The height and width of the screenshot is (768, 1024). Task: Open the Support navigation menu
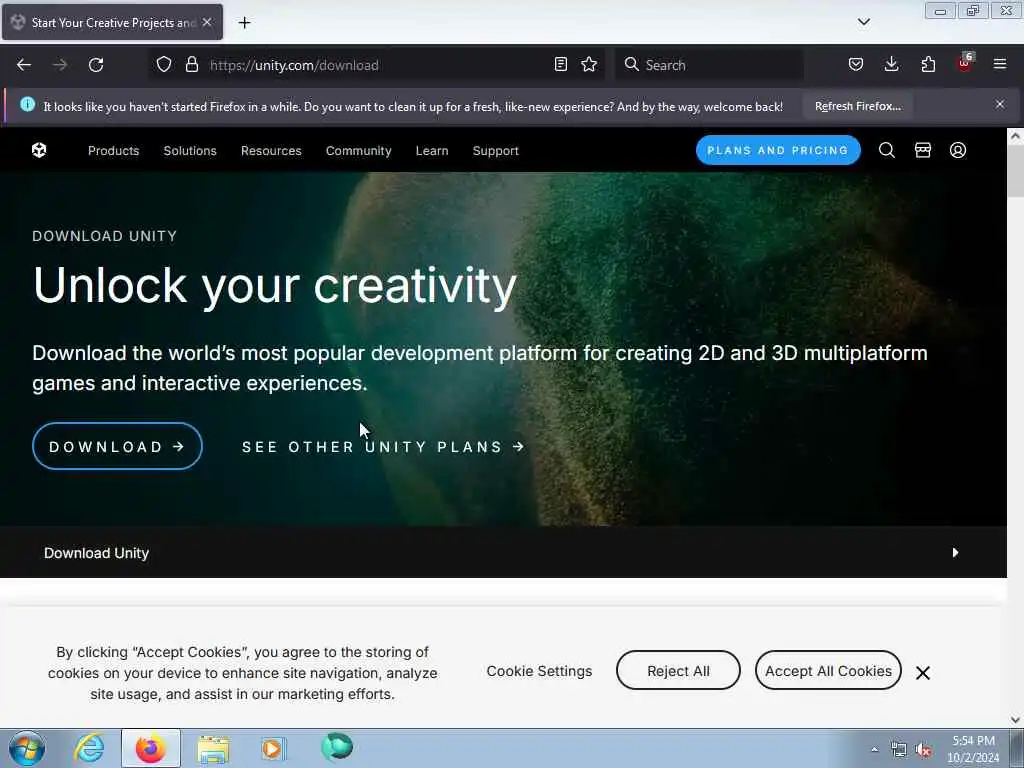[496, 151]
